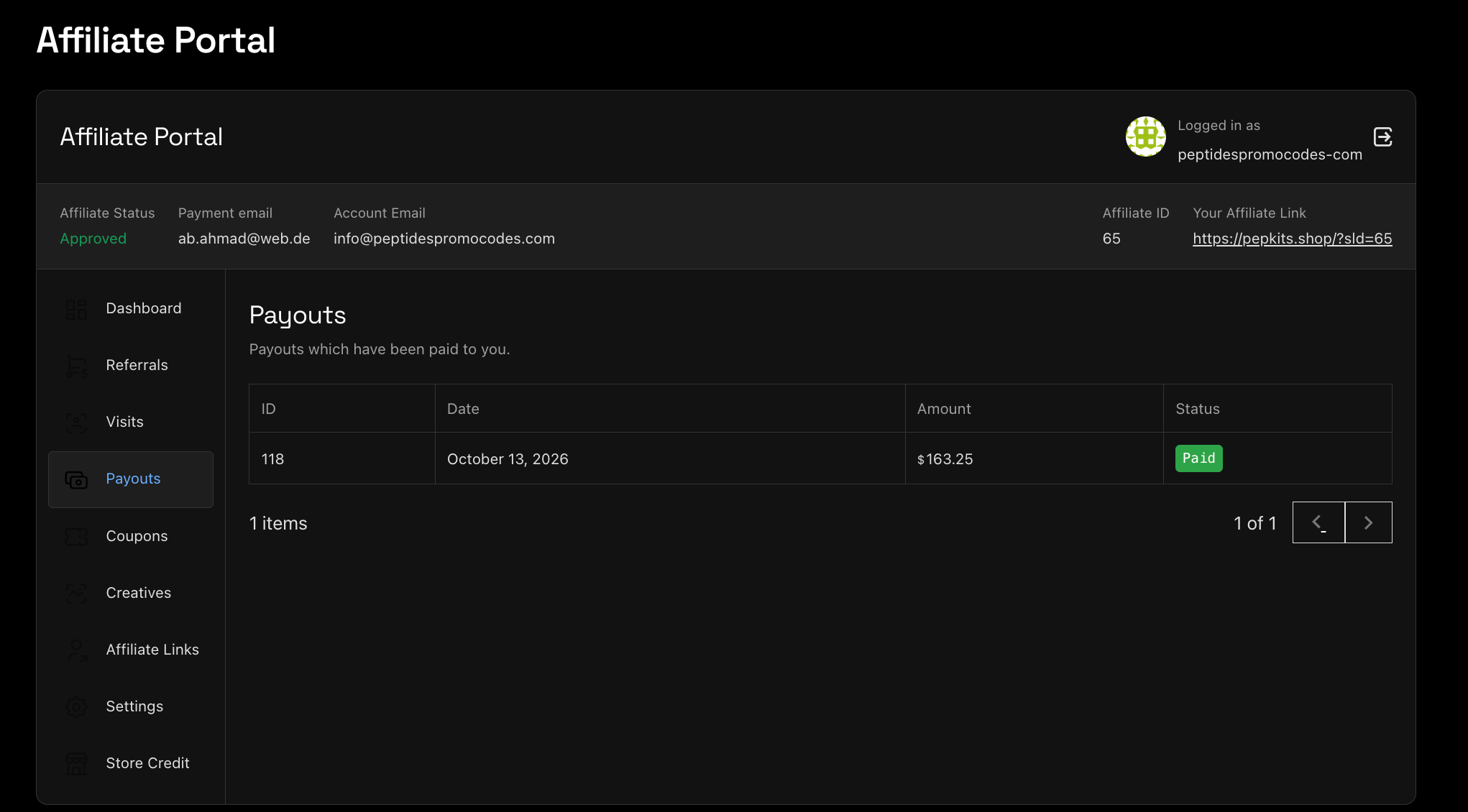Image resolution: width=1468 pixels, height=812 pixels.
Task: Click the card header 'Affiliate Portal' title
Action: (142, 137)
